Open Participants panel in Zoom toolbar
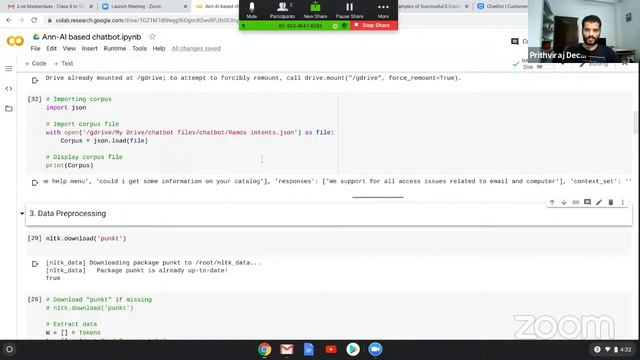 click(282, 10)
